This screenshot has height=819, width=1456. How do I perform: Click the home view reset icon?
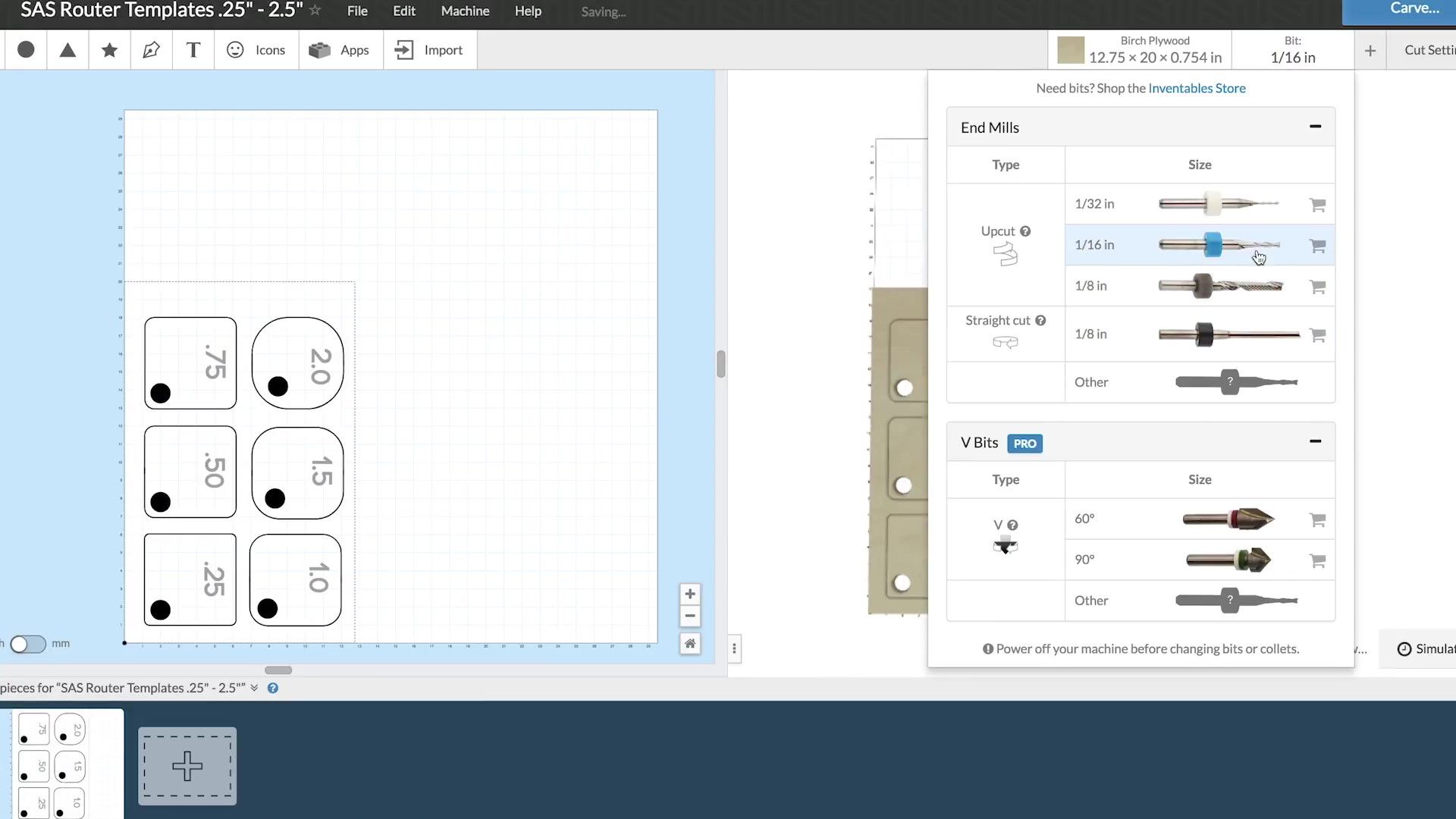(689, 644)
